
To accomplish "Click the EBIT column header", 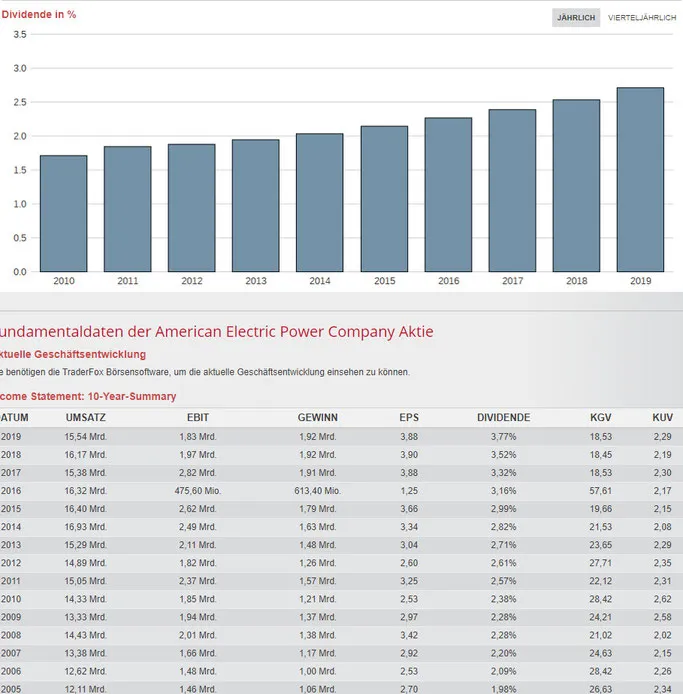I will [198, 417].
